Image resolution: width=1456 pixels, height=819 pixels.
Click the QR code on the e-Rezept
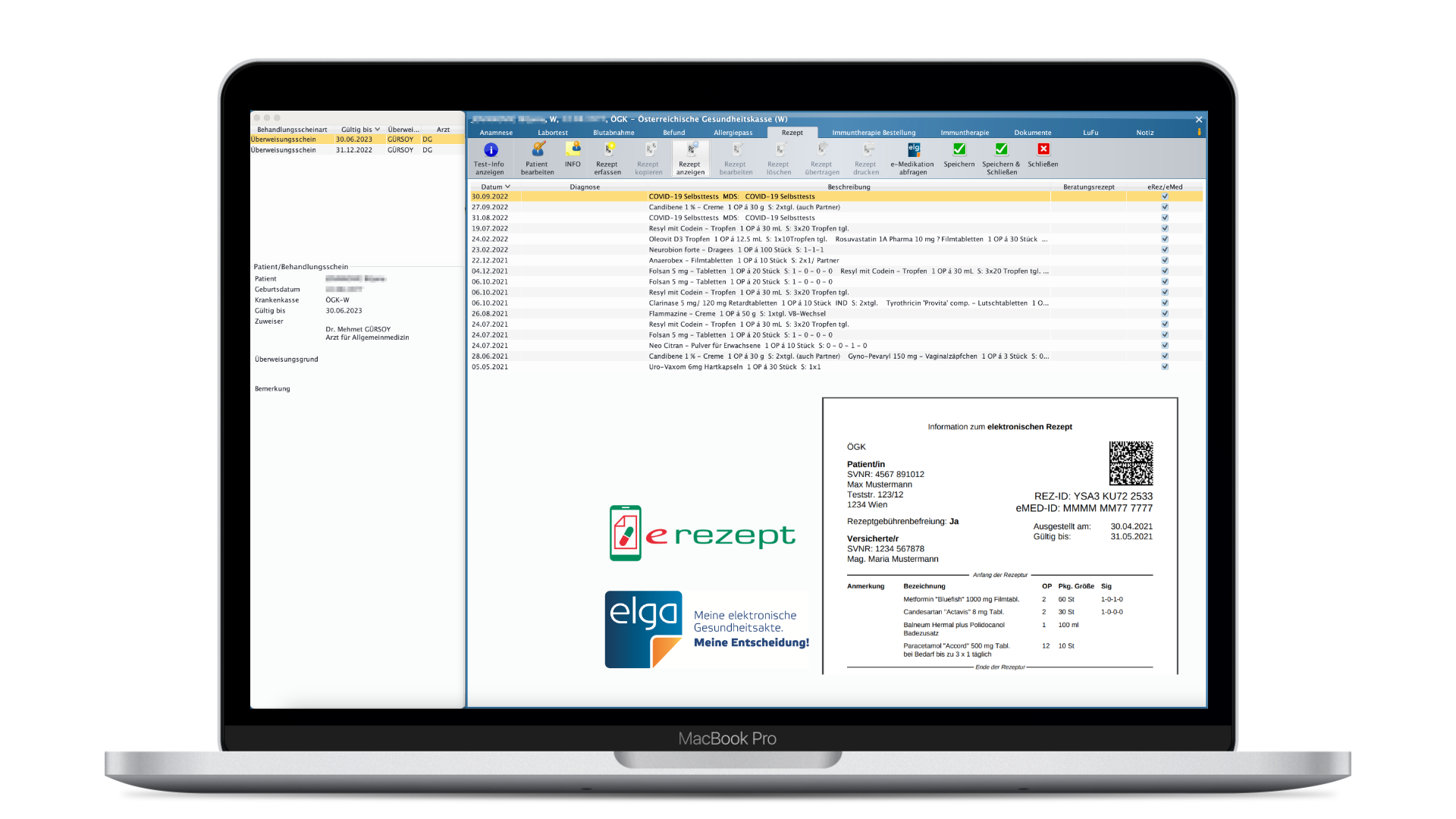1130,463
